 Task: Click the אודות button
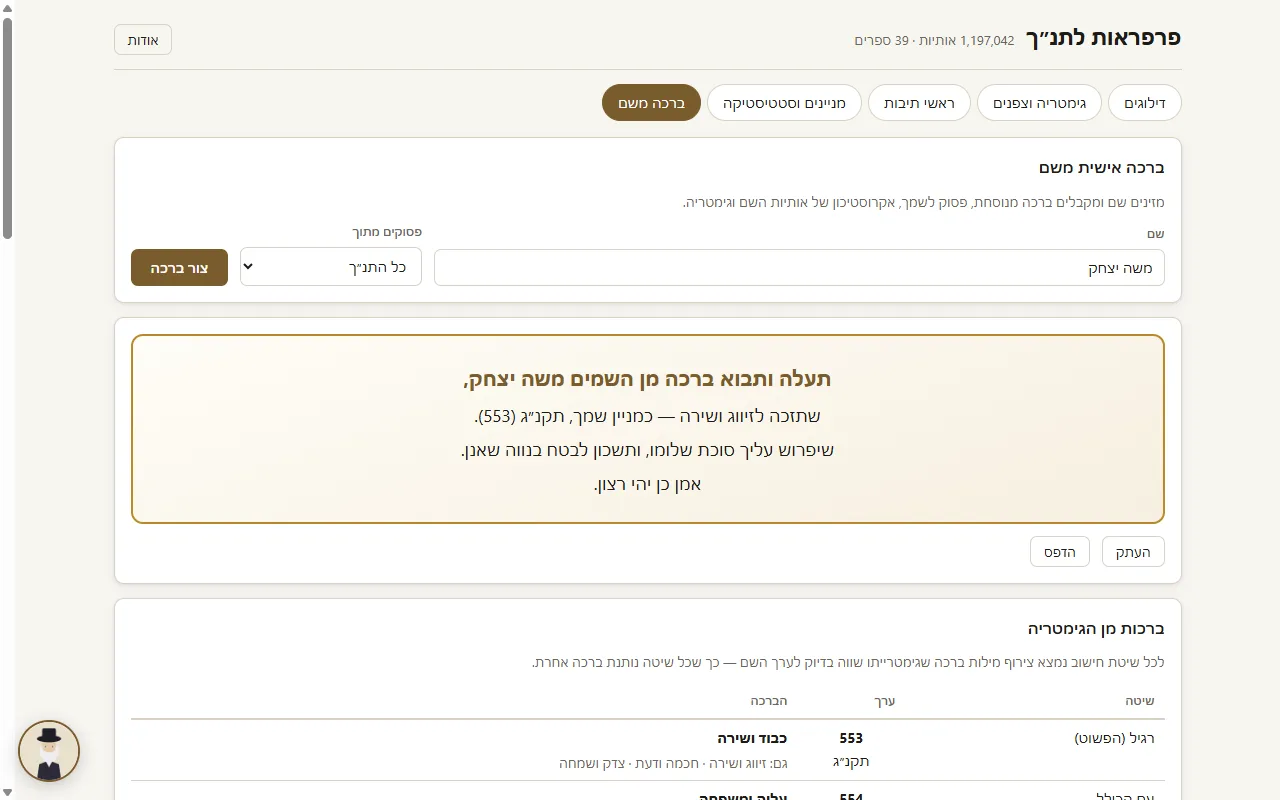[143, 40]
